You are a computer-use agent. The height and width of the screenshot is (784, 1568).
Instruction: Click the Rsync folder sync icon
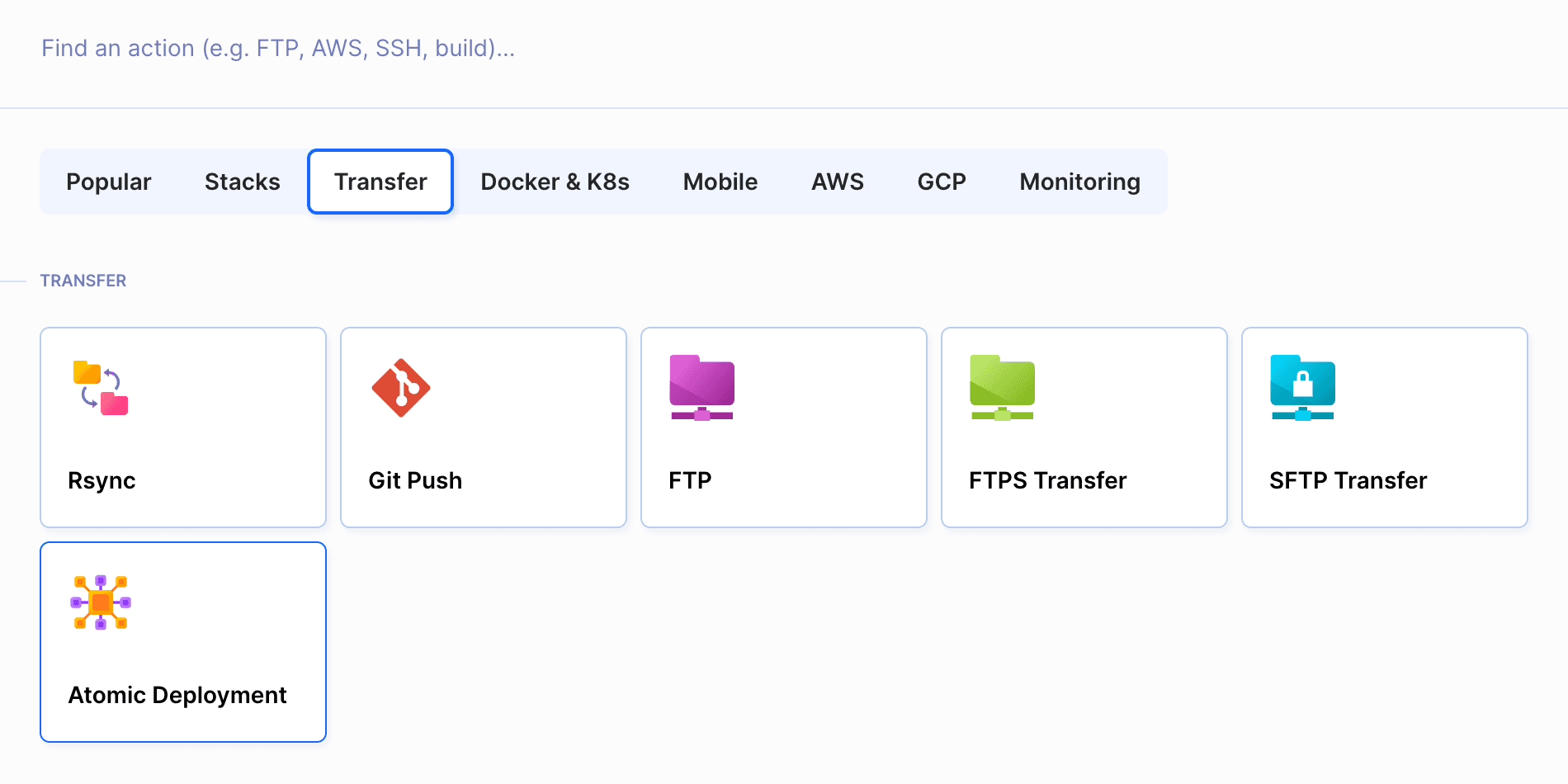tap(101, 388)
